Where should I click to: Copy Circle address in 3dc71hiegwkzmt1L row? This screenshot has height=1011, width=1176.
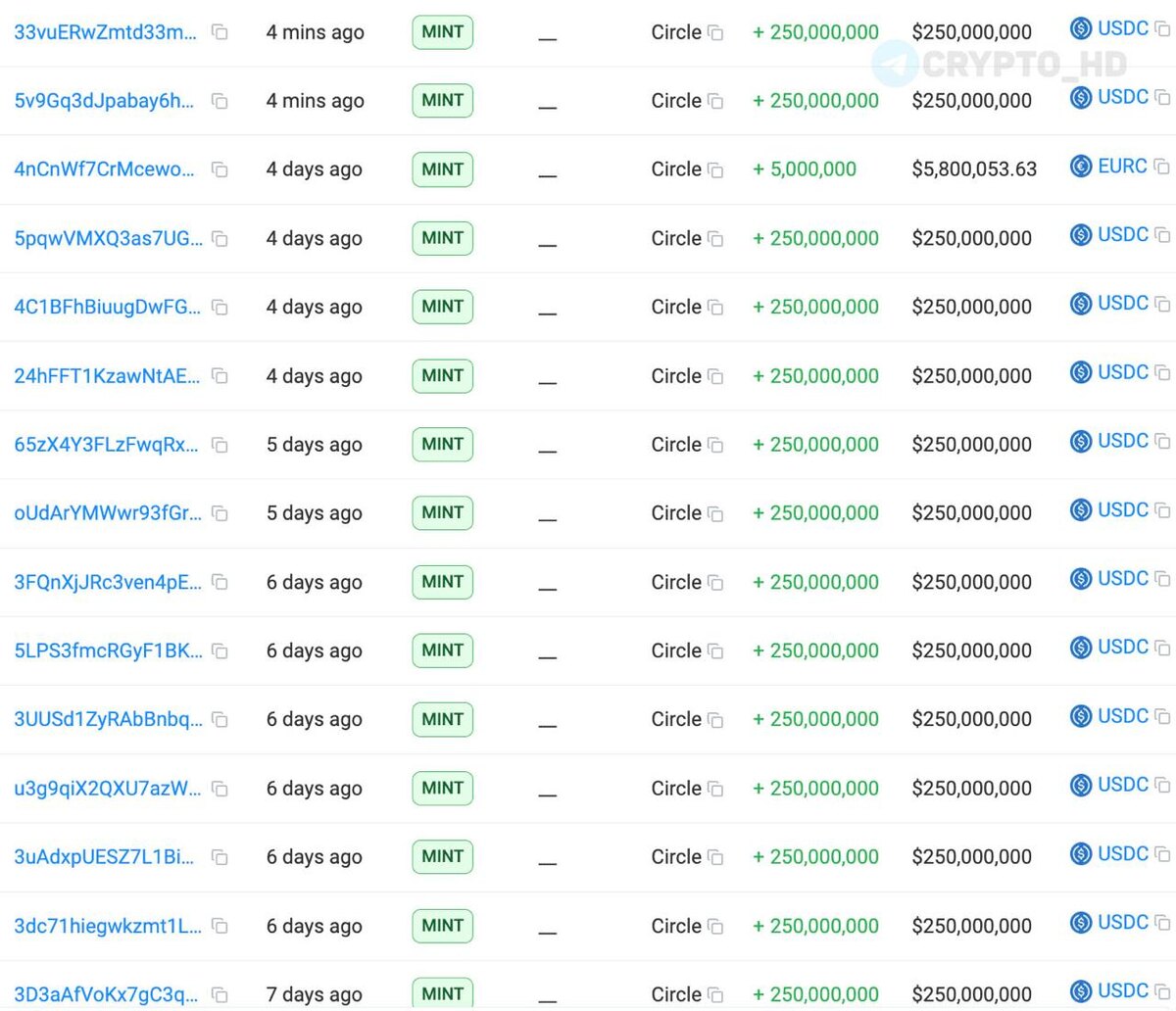[715, 927]
